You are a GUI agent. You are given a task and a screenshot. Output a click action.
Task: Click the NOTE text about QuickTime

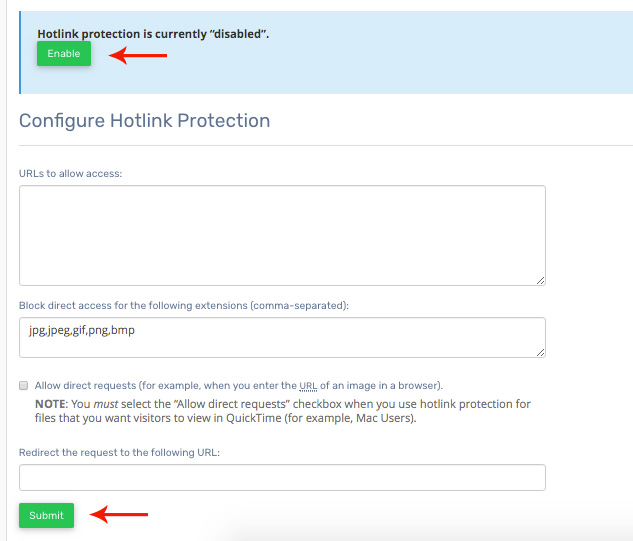pyautogui.click(x=280, y=411)
